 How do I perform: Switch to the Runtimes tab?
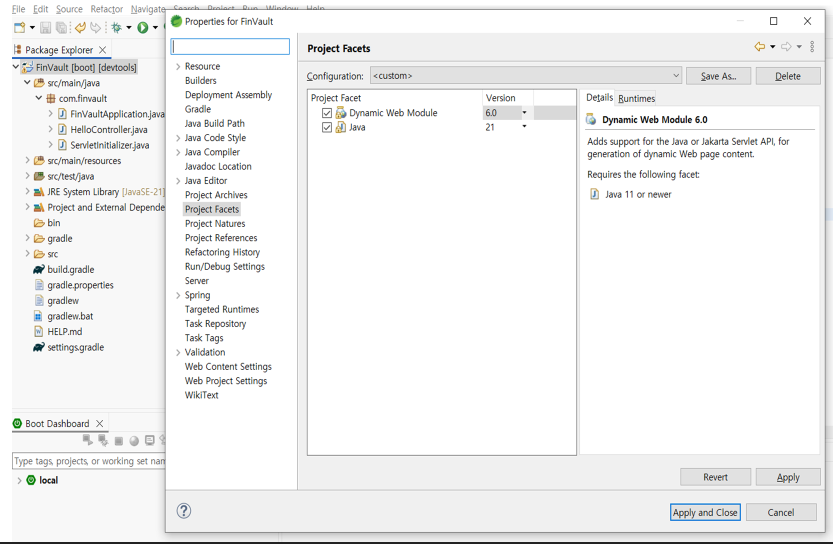(x=636, y=98)
